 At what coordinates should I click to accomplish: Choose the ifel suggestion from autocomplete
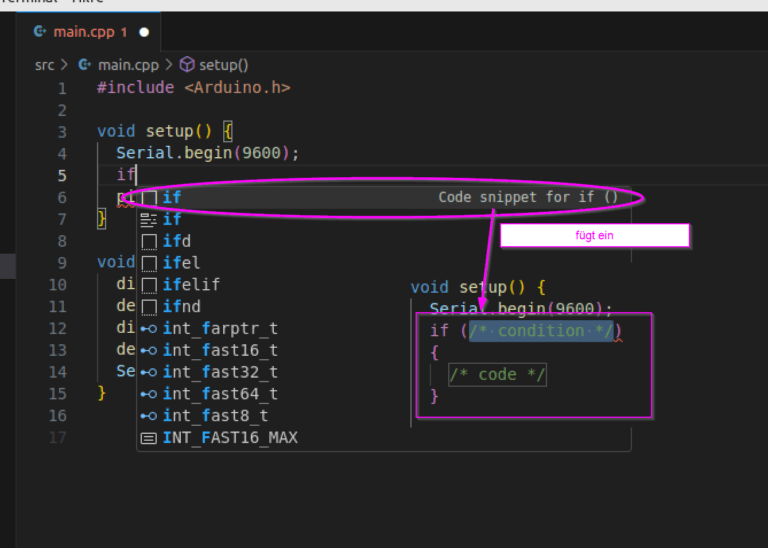[x=181, y=263]
